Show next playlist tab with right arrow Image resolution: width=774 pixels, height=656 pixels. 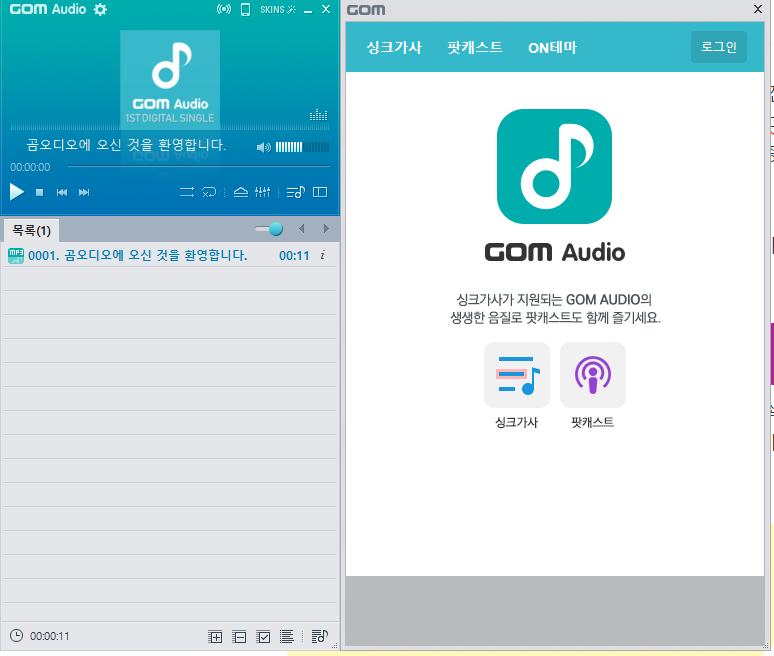[x=326, y=229]
